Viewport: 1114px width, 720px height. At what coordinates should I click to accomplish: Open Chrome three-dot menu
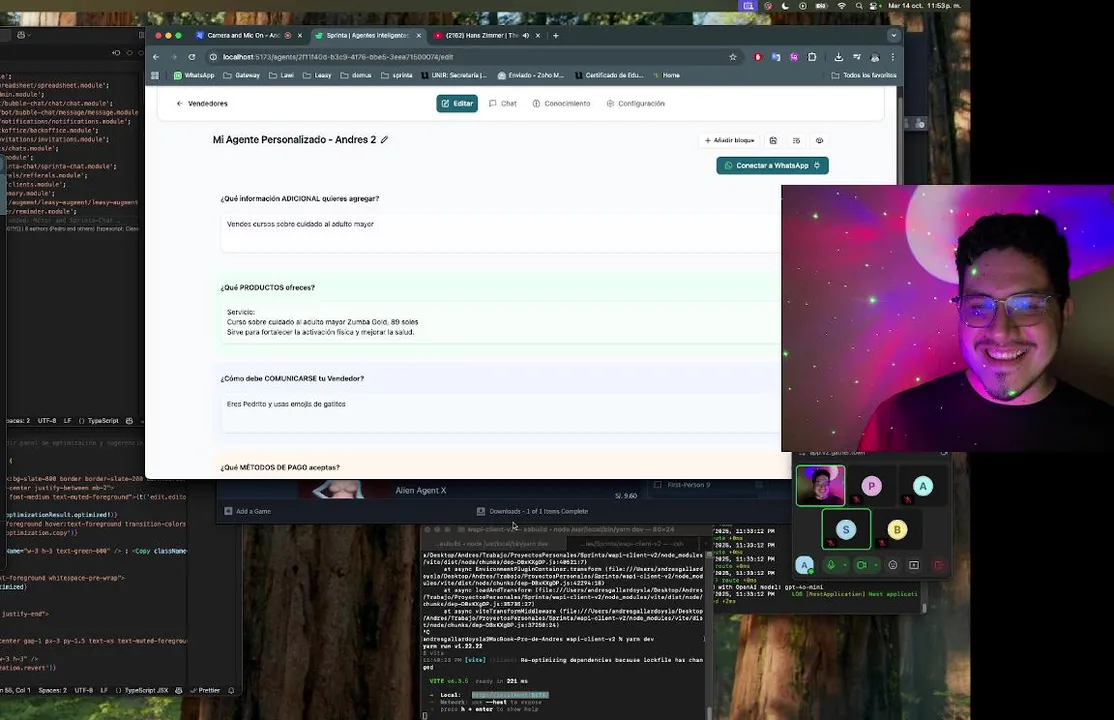click(893, 57)
